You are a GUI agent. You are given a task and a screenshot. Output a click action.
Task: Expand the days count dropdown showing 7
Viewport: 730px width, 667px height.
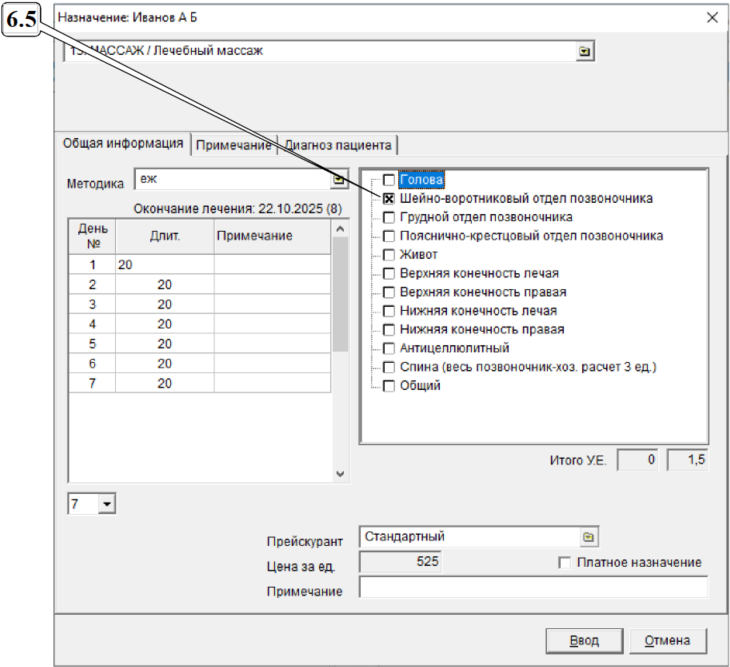[x=107, y=505]
